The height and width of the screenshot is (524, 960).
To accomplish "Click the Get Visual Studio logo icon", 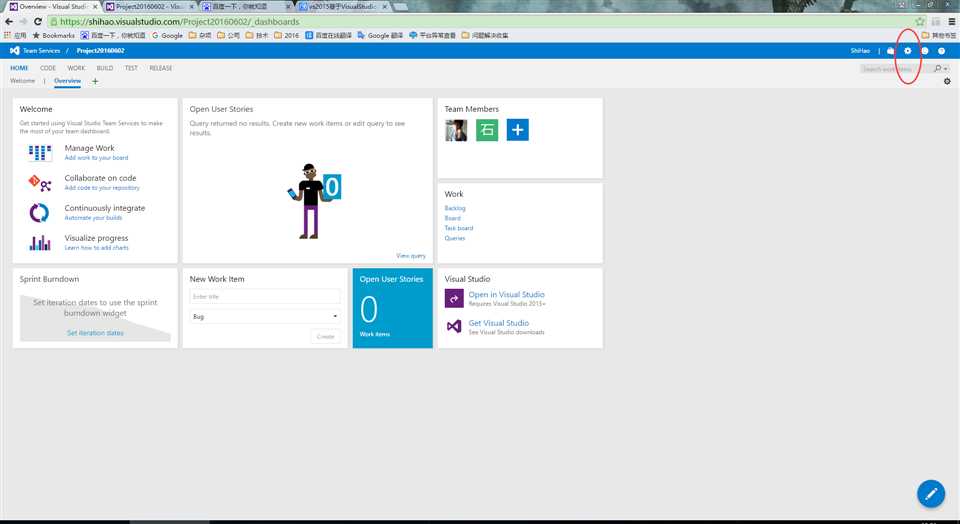I will (x=454, y=326).
